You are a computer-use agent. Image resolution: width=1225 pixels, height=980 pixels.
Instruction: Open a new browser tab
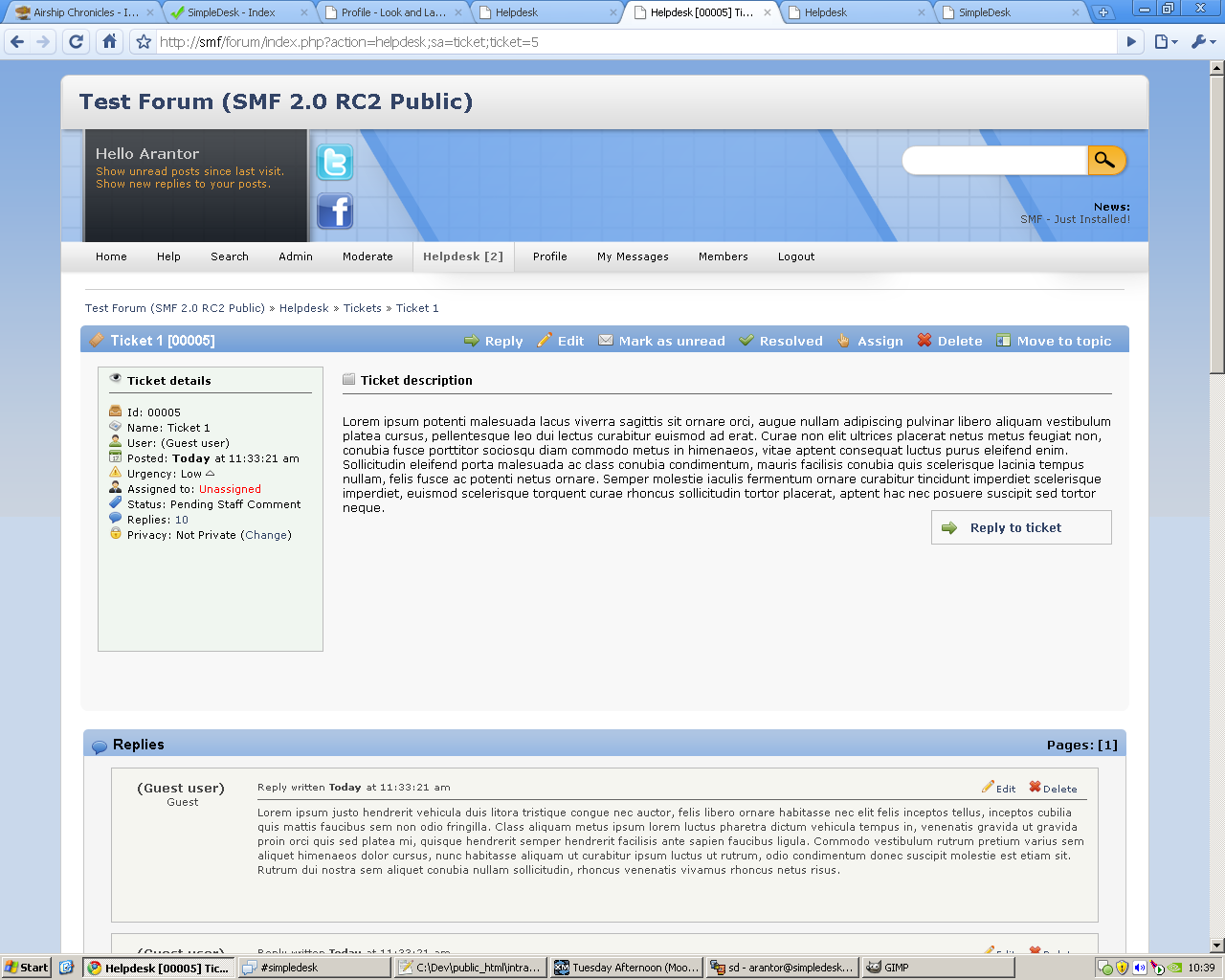[x=1103, y=12]
